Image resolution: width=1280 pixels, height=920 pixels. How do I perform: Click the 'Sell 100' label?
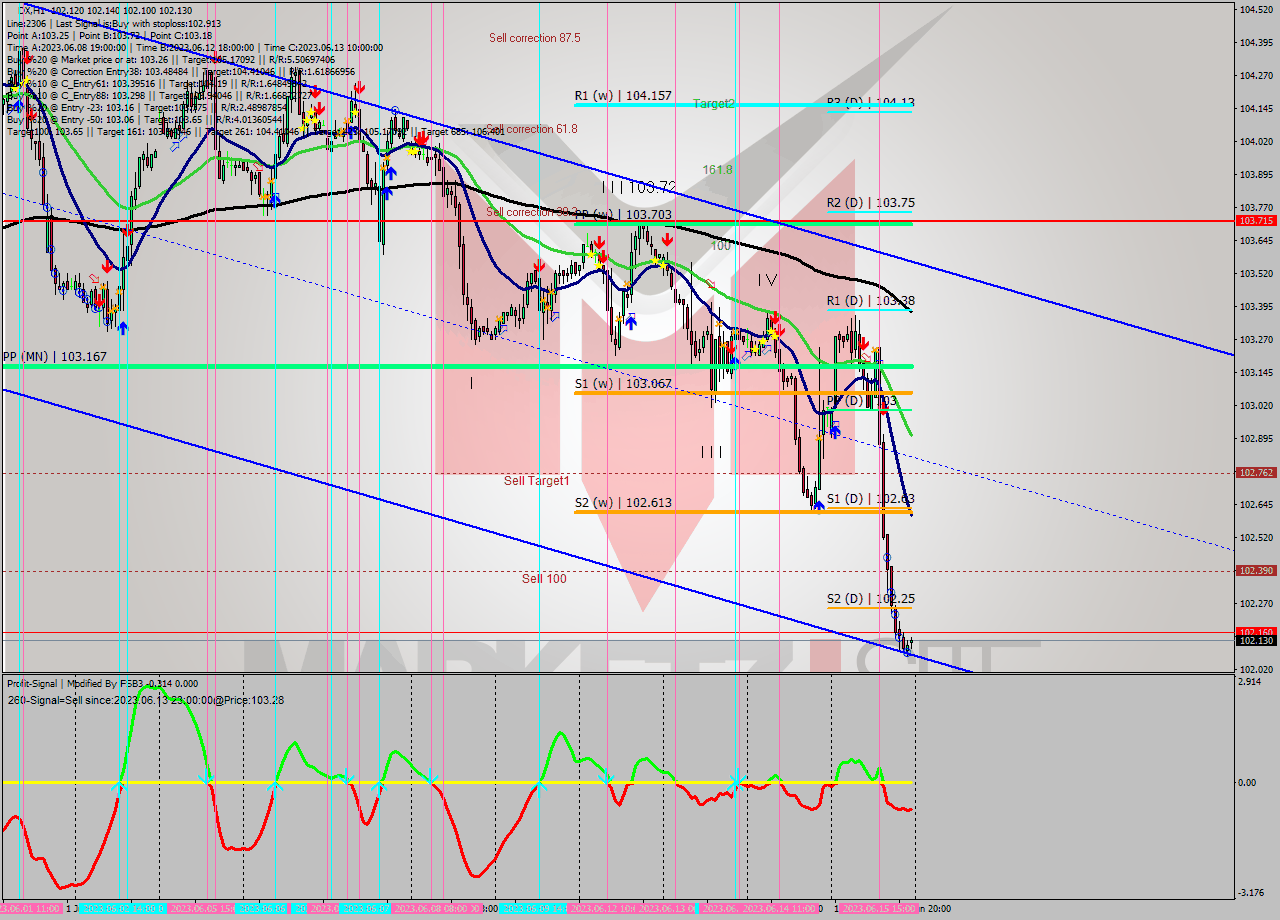coord(544,578)
